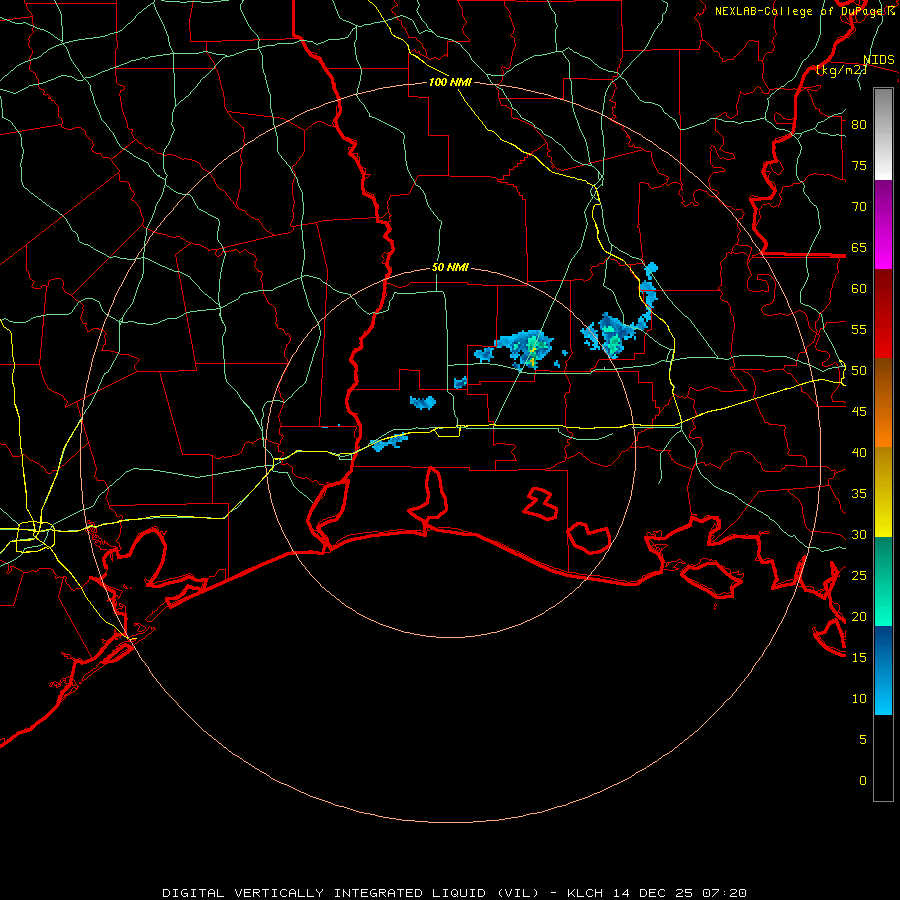
Task: Select the 50 NMI range ring label
Action: point(450,267)
